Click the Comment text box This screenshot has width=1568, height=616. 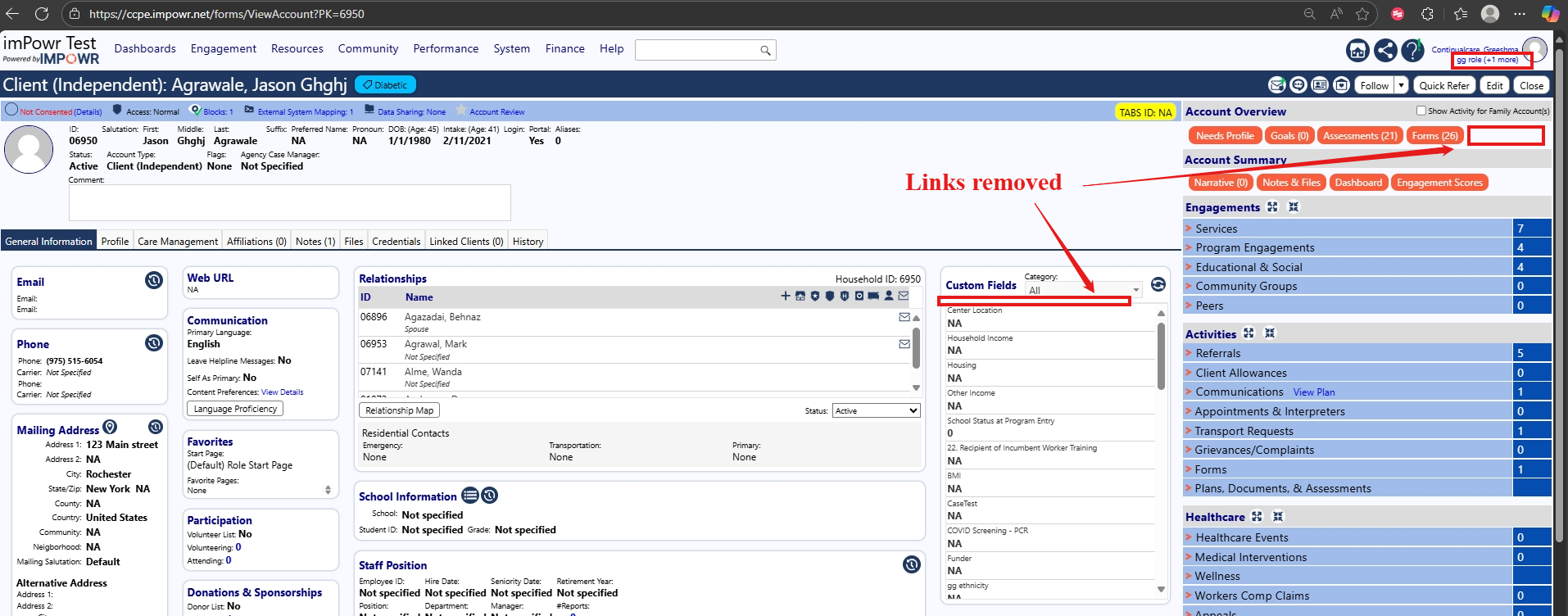coord(290,202)
